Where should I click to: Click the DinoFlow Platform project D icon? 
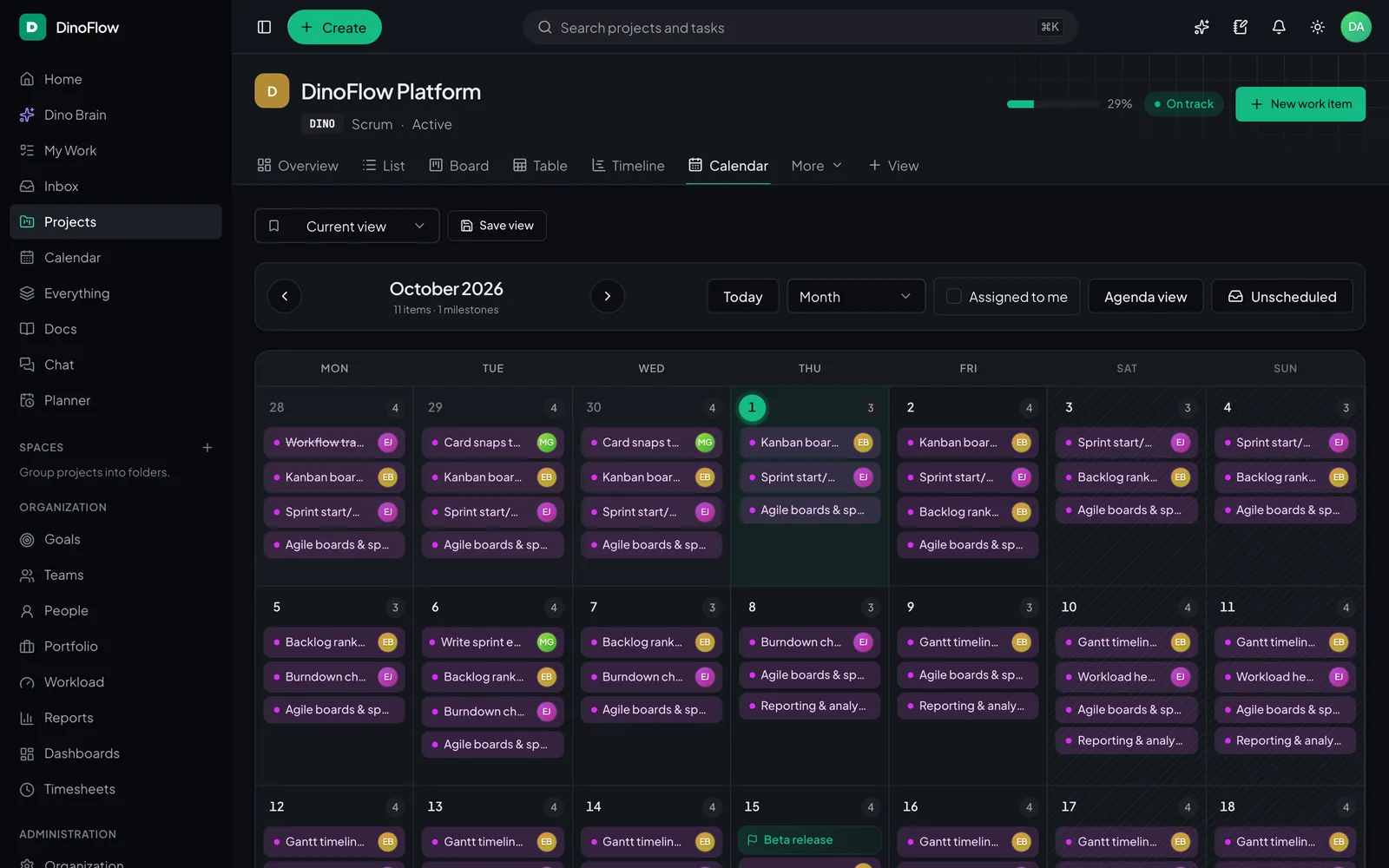click(x=272, y=91)
